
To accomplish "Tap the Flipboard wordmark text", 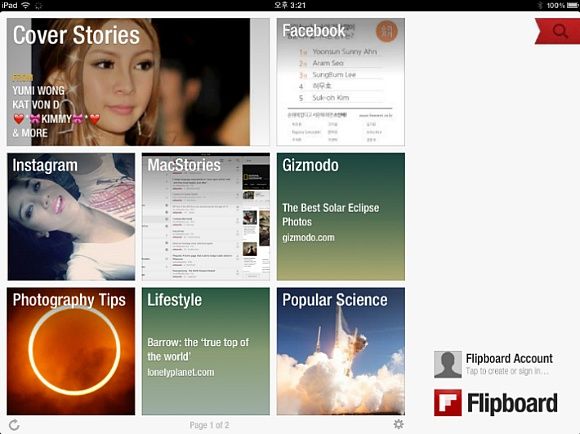I will tap(512, 403).
